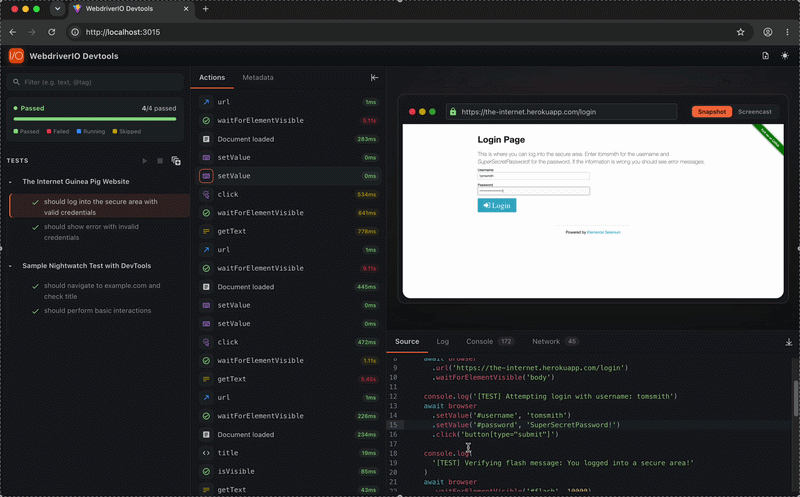Stop tests with the square icon
This screenshot has height=497, width=800.
[x=160, y=161]
